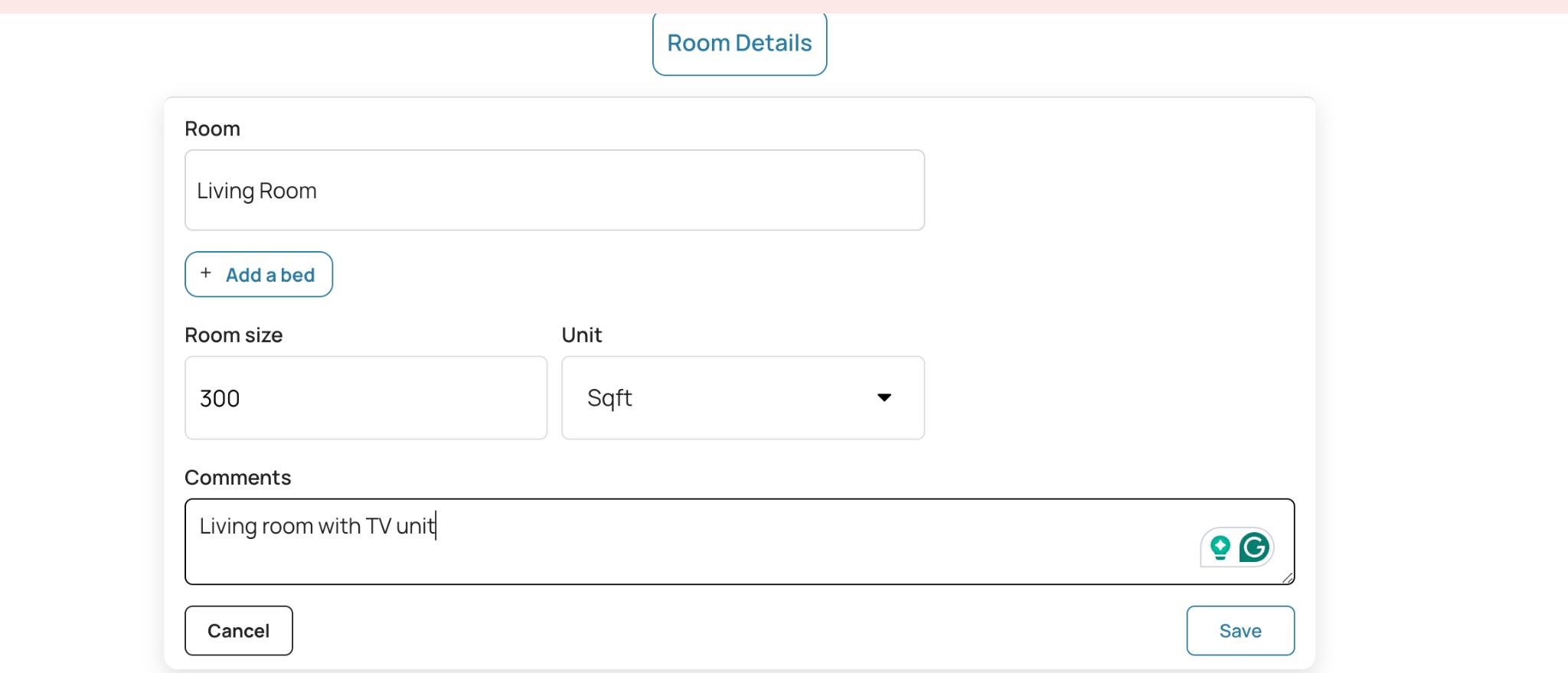
Task: Click the Room size field showing 300
Action: [365, 397]
